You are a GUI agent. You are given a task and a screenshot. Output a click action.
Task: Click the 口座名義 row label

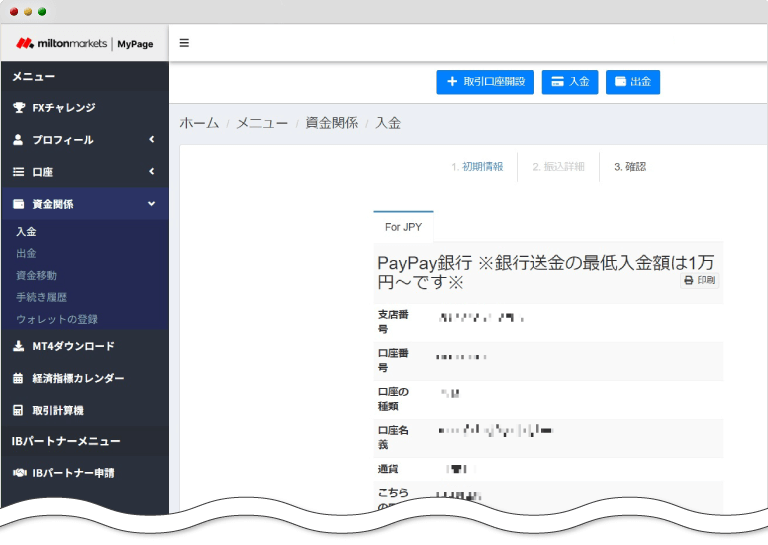(393, 438)
